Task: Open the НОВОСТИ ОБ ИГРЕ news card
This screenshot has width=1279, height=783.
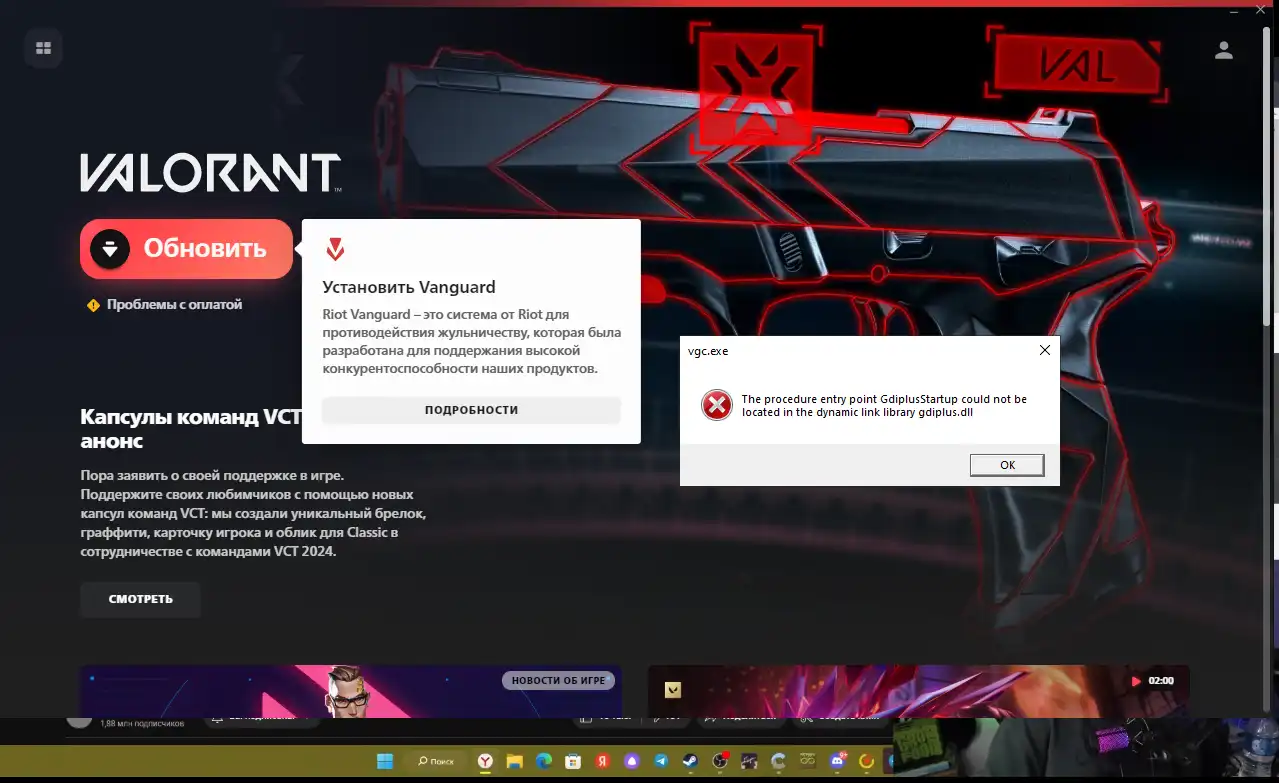Action: coord(351,691)
